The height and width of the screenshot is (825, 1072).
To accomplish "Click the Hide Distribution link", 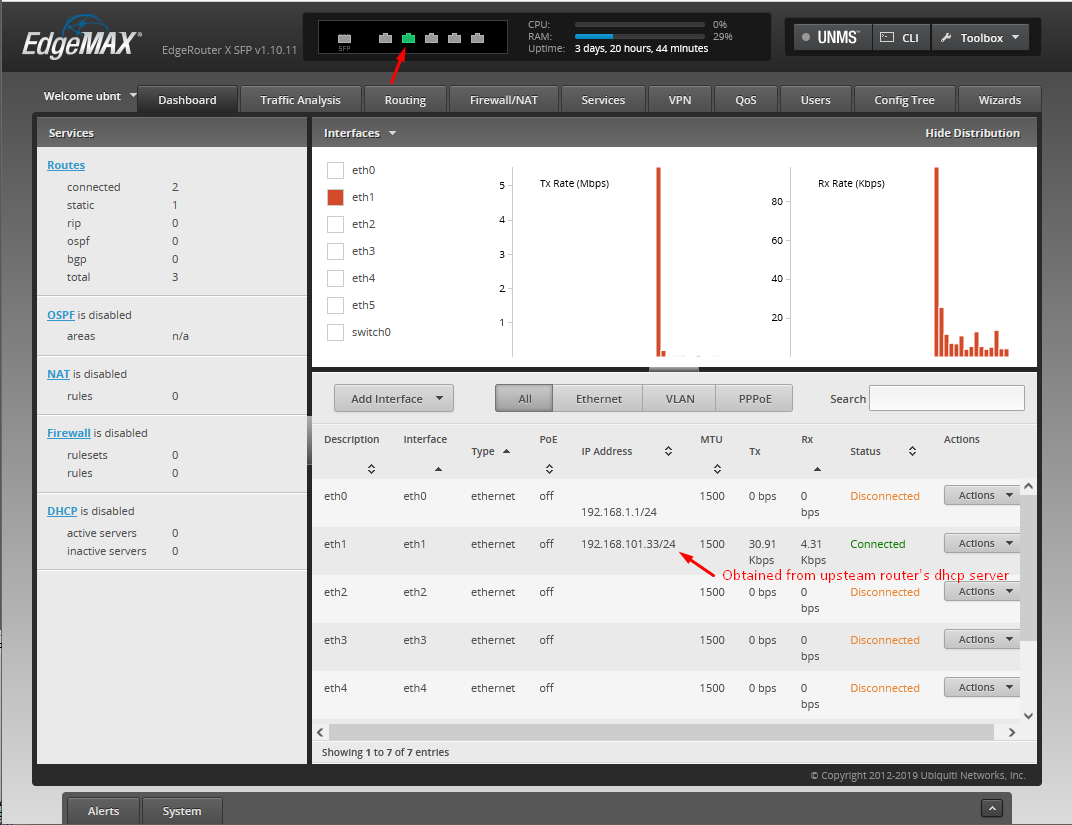I will 972,133.
